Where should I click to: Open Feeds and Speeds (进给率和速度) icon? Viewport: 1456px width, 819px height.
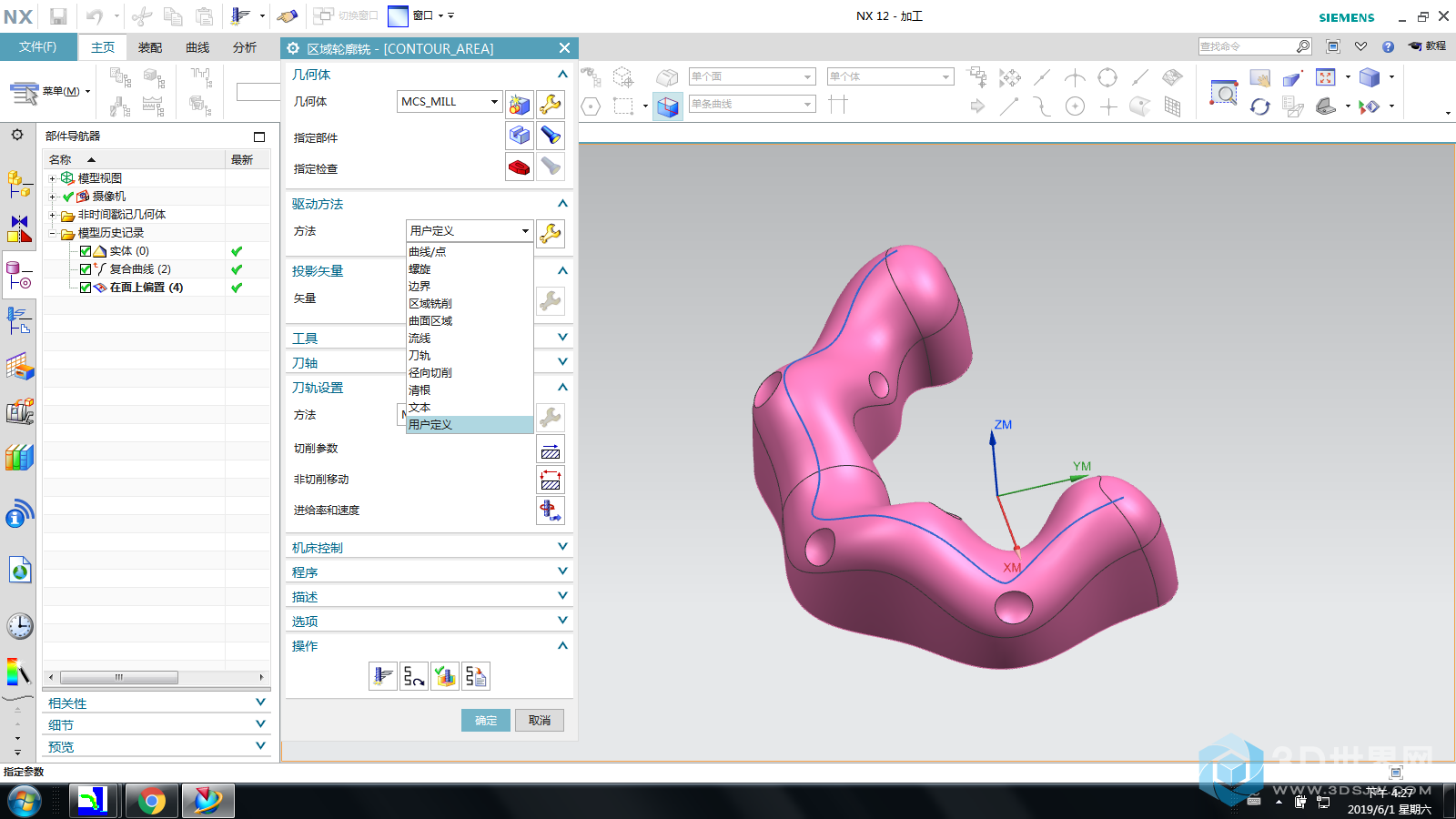(x=551, y=511)
